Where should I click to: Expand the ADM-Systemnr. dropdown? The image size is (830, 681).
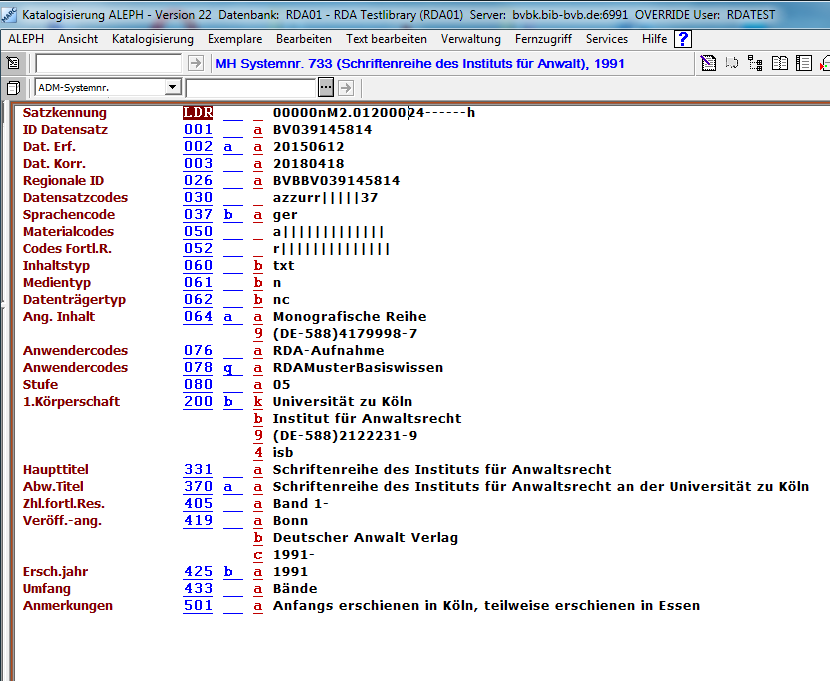[x=172, y=88]
